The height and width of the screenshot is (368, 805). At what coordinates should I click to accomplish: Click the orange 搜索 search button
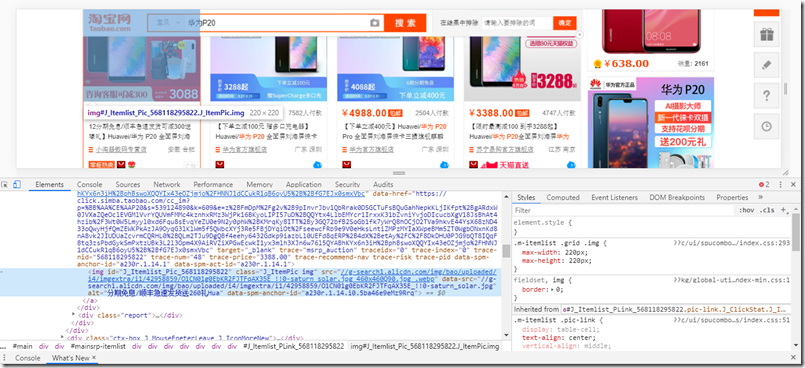click(x=405, y=23)
